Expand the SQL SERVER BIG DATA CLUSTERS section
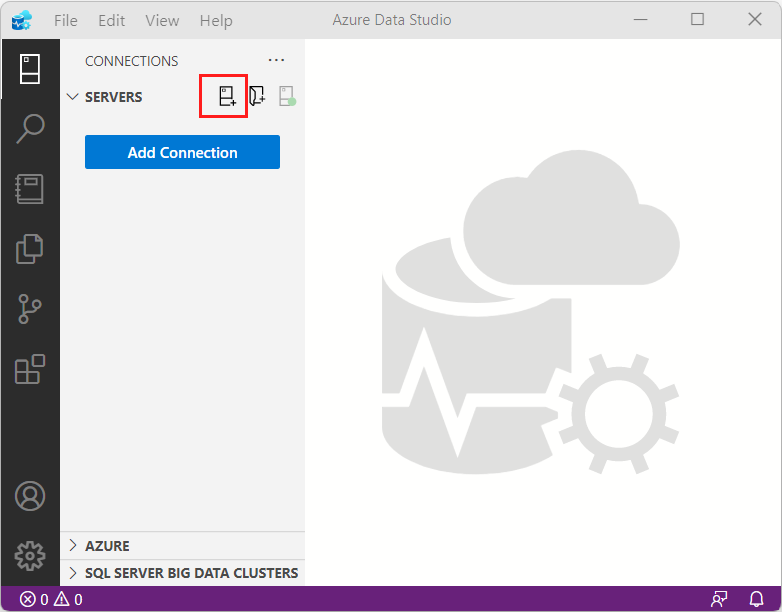Viewport: 782px width, 612px height. pyautogui.click(x=183, y=573)
